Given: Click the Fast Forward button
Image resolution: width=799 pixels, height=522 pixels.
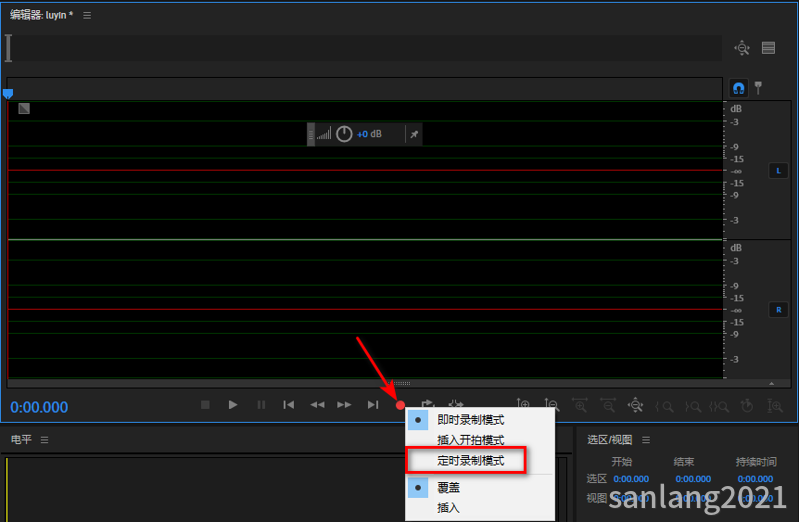Looking at the screenshot, I should 344,405.
